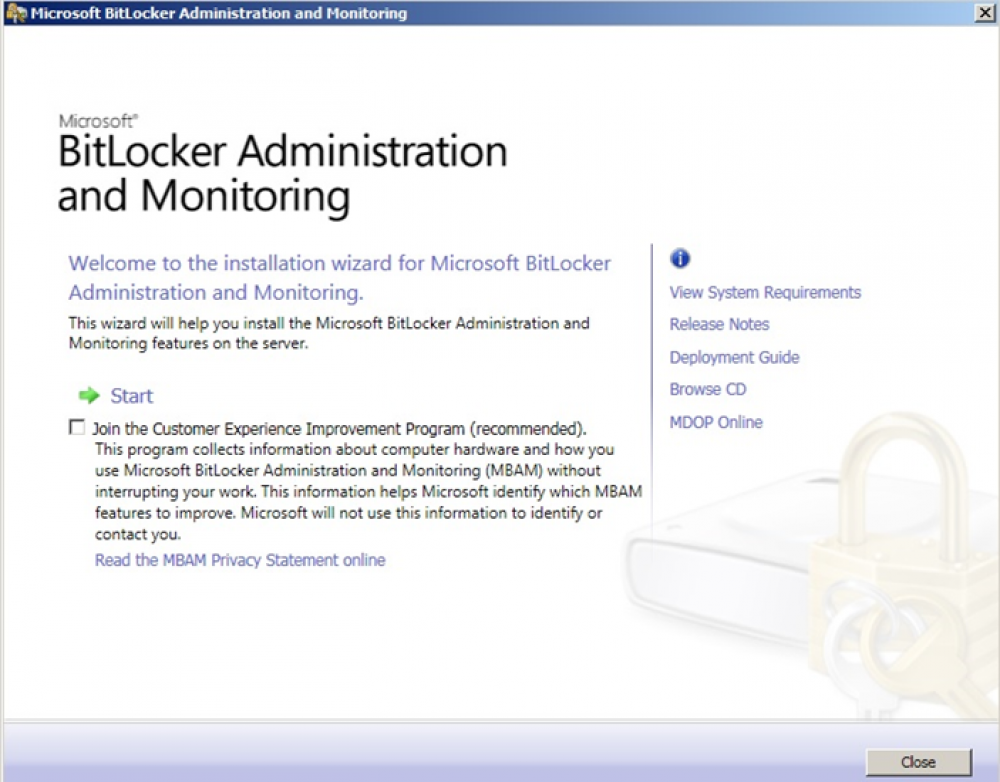Open the MDOP Online link
Viewport: 1000px width, 782px height.
click(716, 422)
